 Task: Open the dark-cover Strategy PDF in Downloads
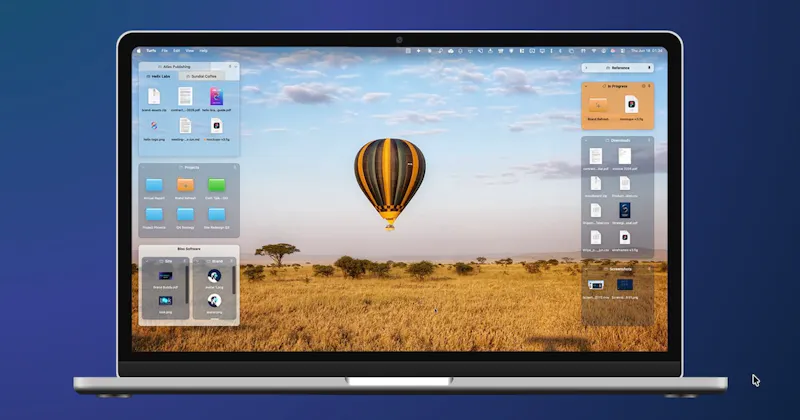coord(624,210)
